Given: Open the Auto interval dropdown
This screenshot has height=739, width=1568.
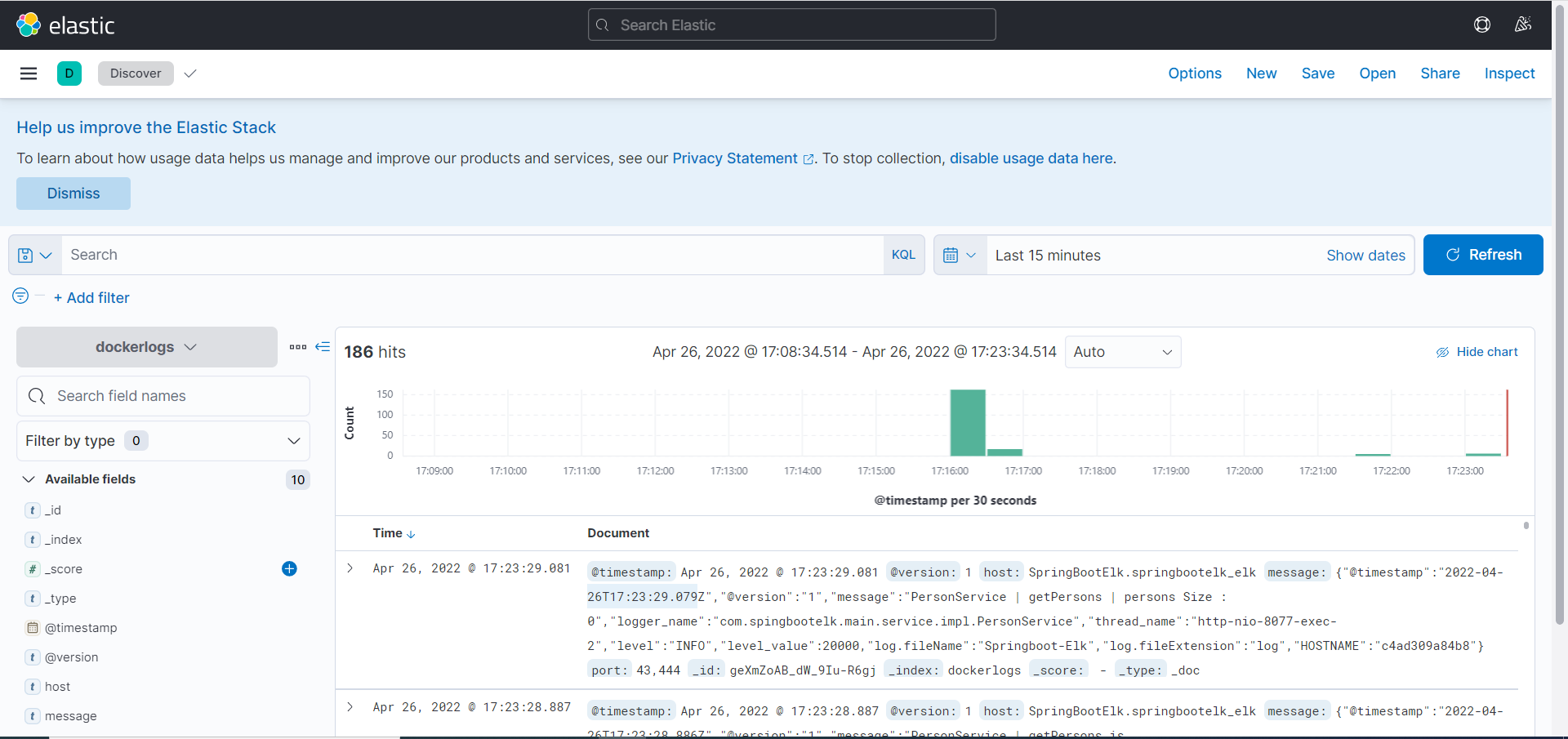Looking at the screenshot, I should 1123,352.
